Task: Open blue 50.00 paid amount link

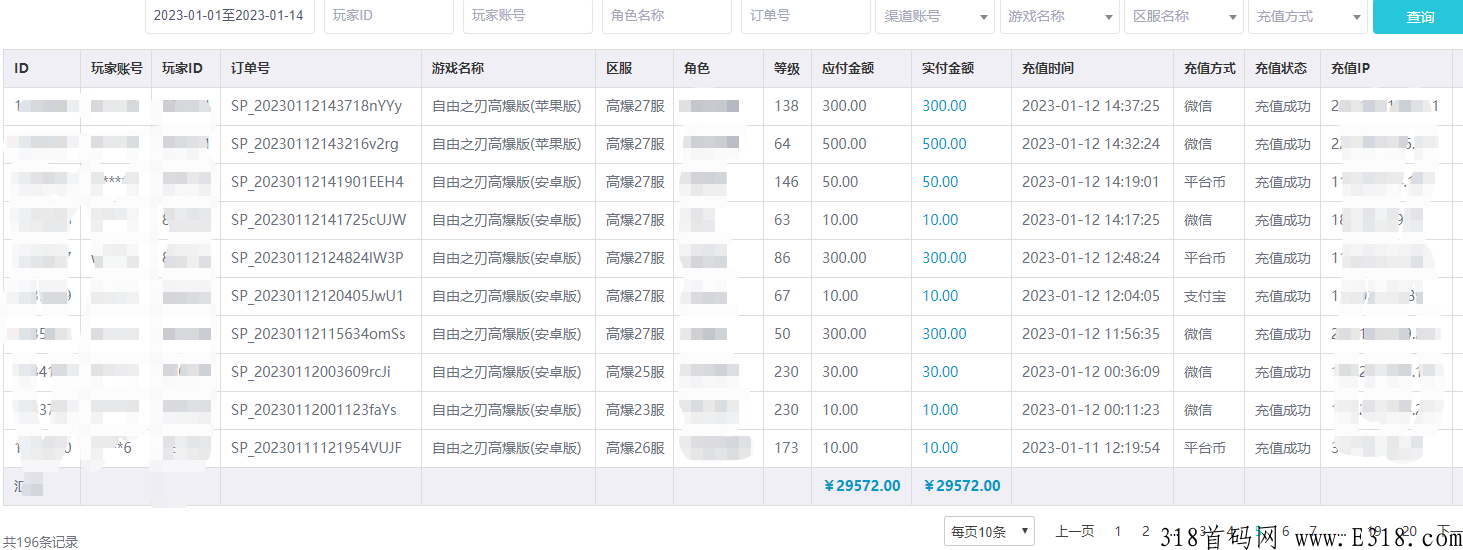Action: pyautogui.click(x=940, y=182)
